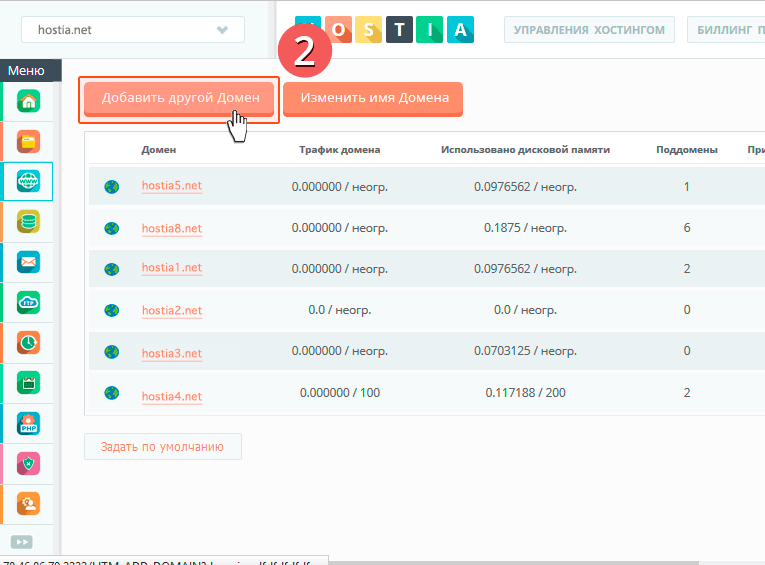Open the PHP settings icon in sidebar
765x565 pixels.
28,424
